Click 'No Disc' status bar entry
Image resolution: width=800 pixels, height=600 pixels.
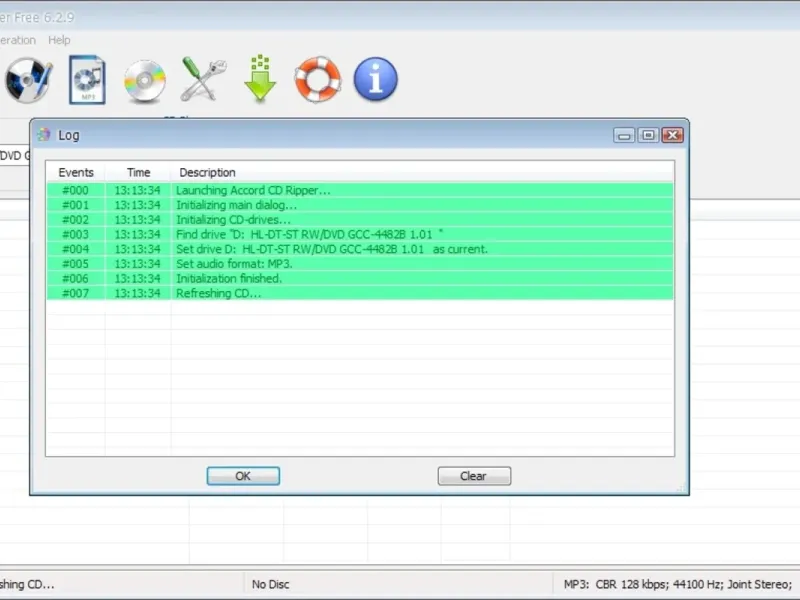[270, 584]
